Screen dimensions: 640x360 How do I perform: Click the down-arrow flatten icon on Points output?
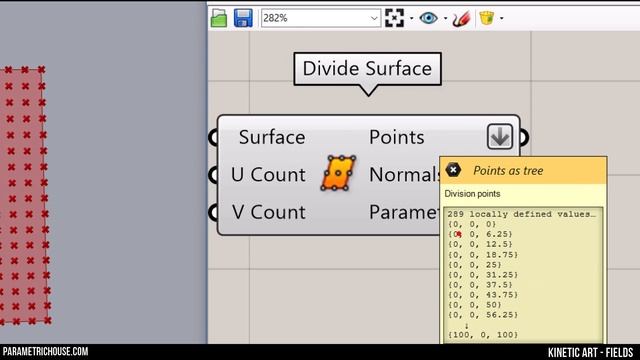pos(500,137)
